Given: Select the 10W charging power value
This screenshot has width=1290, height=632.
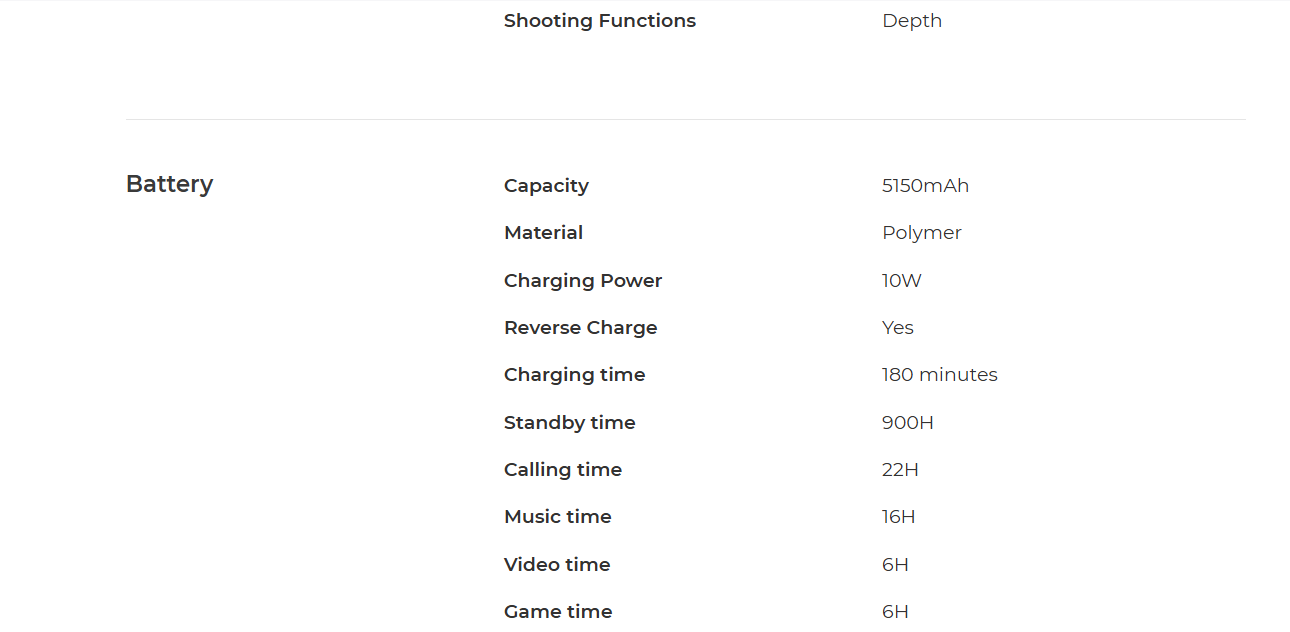Looking at the screenshot, I should 902,281.
